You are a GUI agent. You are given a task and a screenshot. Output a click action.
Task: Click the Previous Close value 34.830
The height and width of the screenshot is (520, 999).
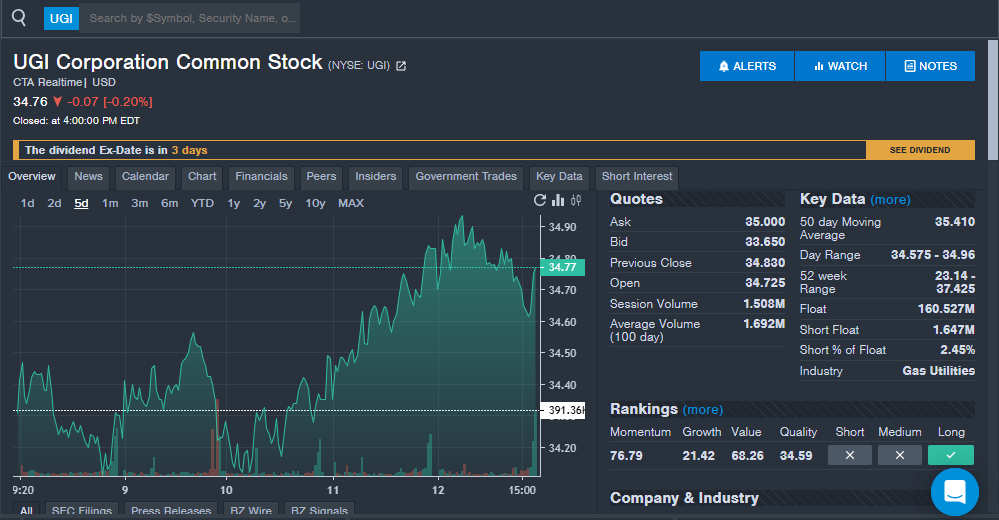click(x=765, y=263)
